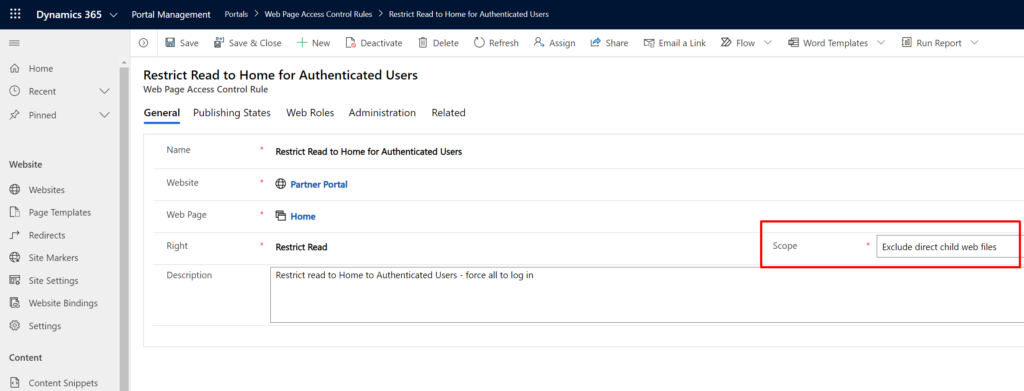Click the Recent clock icon in sidebar

tap(14, 91)
